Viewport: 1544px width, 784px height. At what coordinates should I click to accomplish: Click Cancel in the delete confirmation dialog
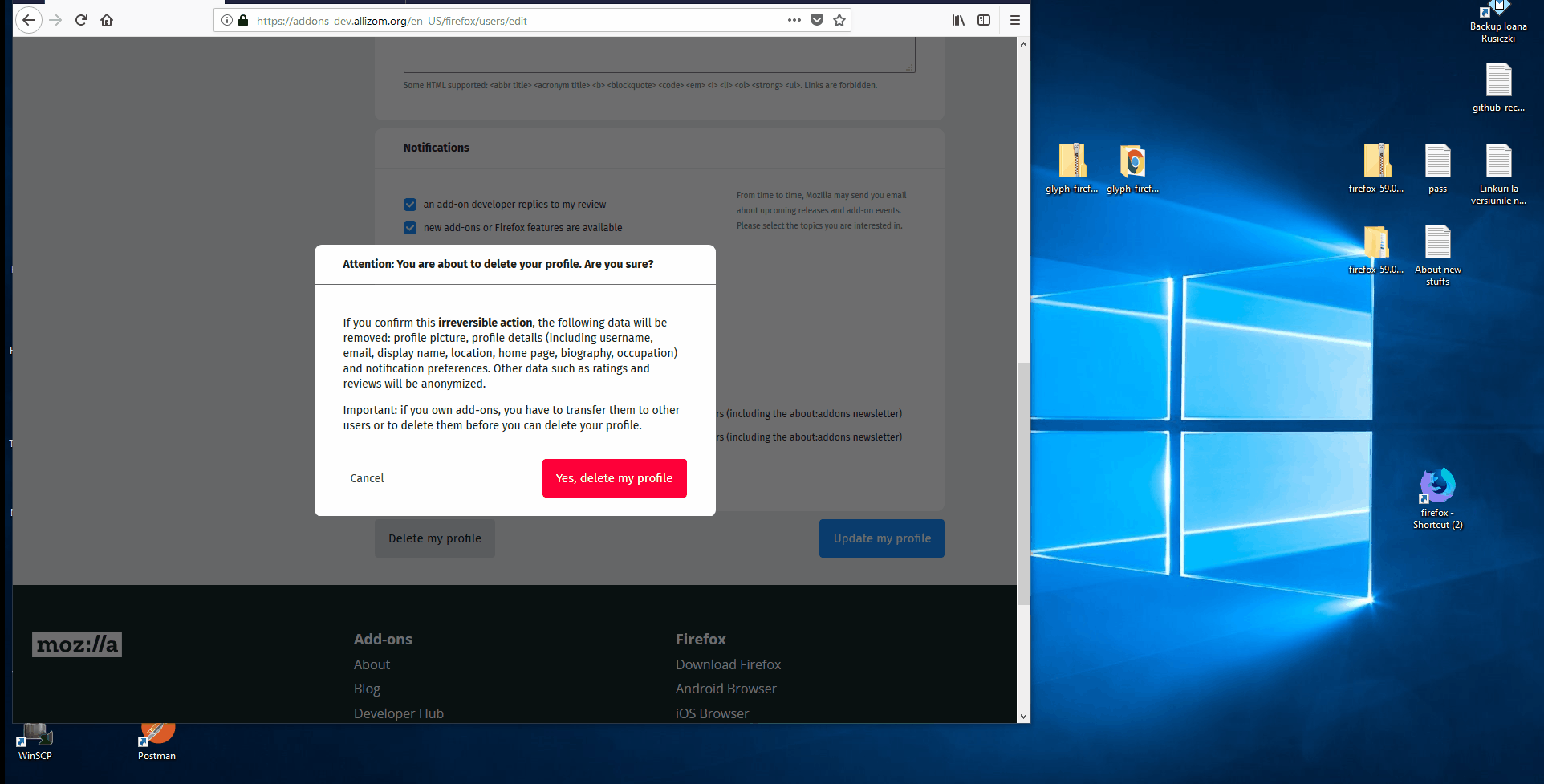click(367, 477)
